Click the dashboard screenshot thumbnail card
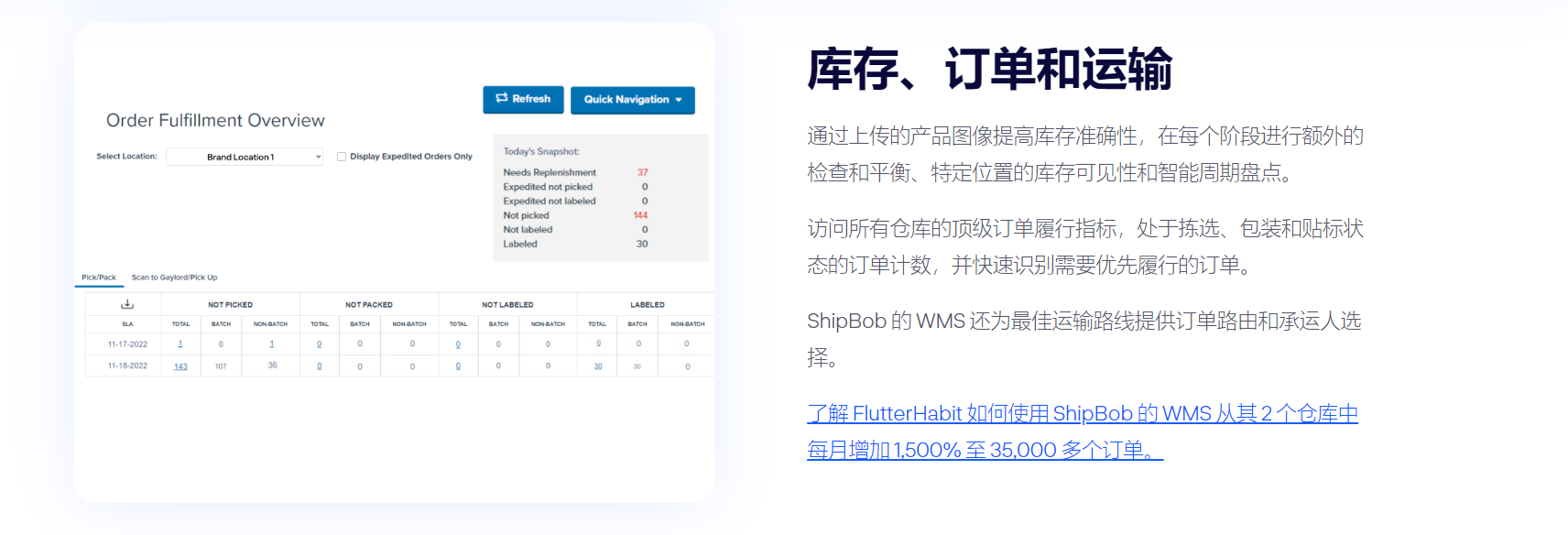Viewport: 1568px width, 535px height. [x=395, y=262]
